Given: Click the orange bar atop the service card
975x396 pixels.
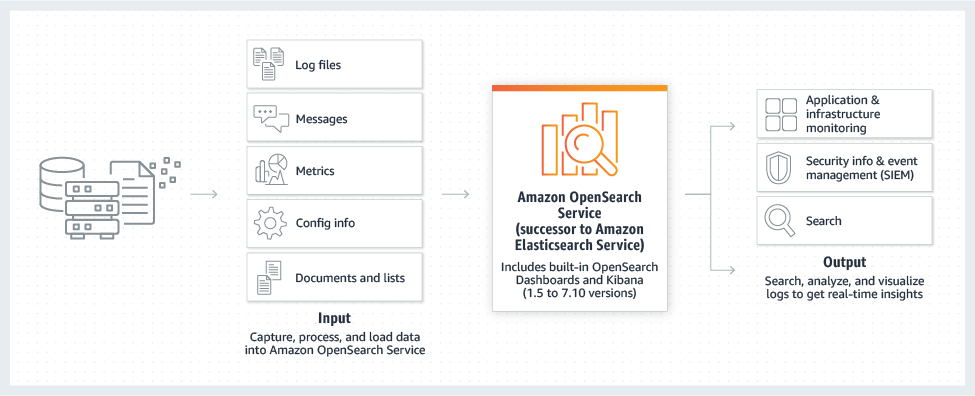Looking at the screenshot, I should (580, 88).
